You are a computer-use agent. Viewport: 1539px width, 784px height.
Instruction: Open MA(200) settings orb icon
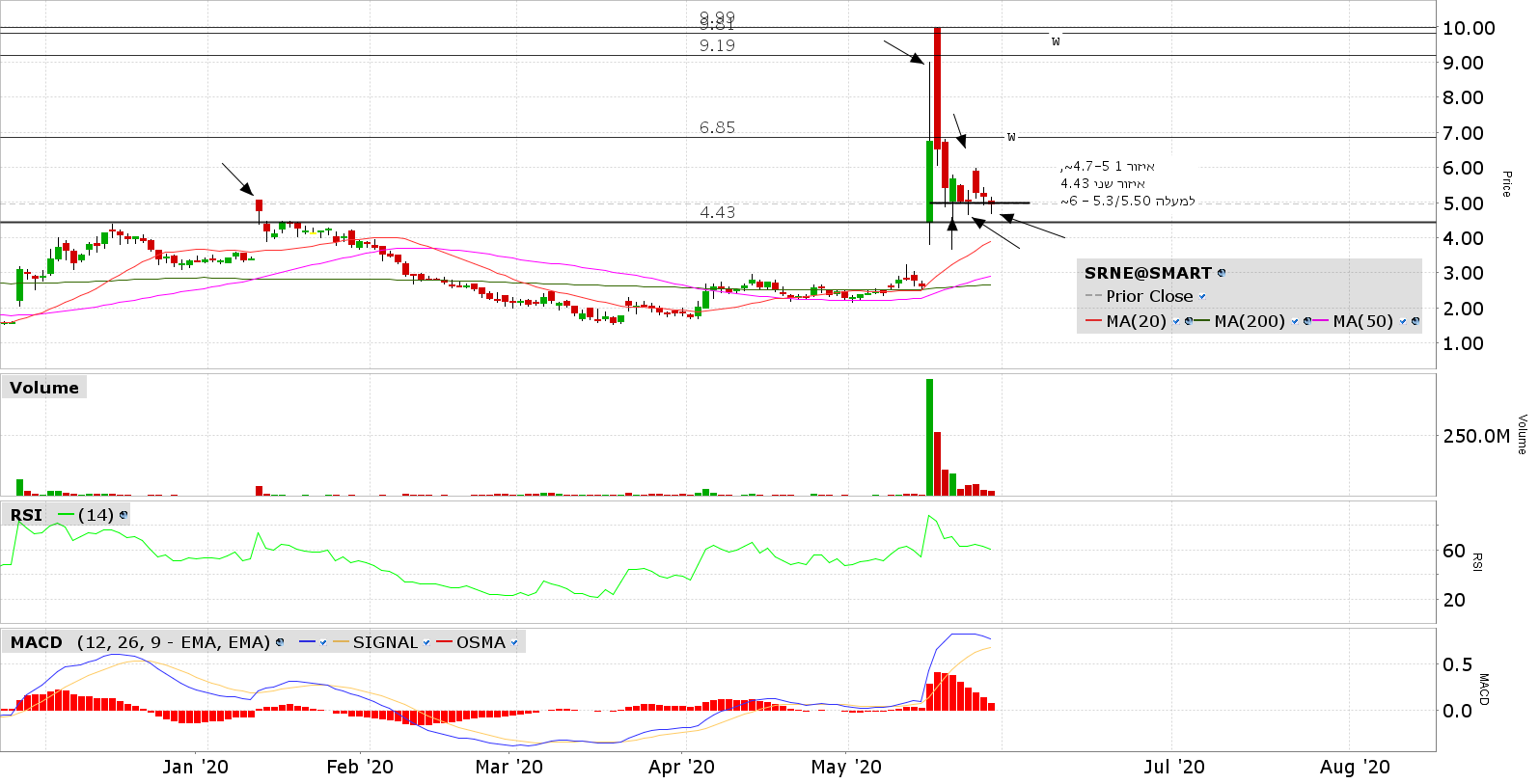pos(1306,321)
